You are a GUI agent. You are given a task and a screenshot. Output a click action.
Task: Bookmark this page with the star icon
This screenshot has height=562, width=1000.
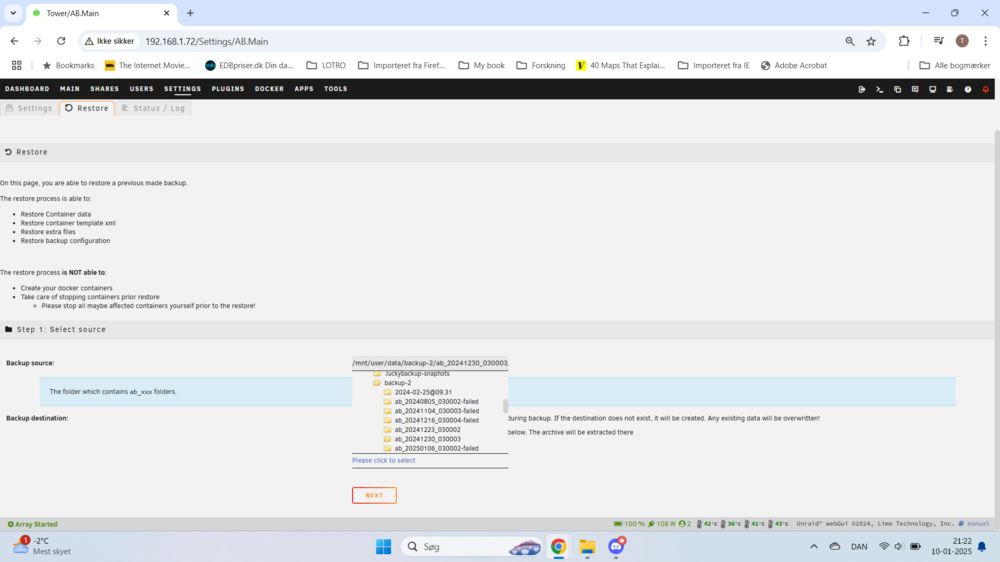point(871,41)
